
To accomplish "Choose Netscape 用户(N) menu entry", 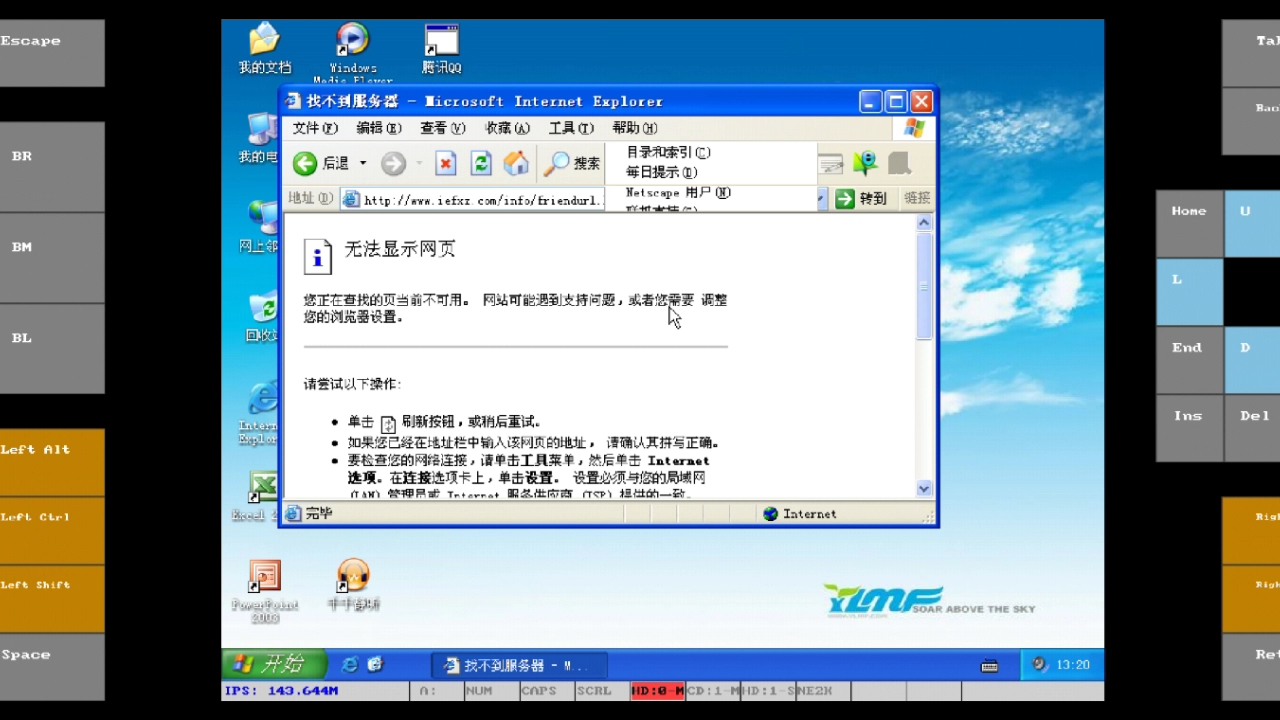I will [678, 192].
